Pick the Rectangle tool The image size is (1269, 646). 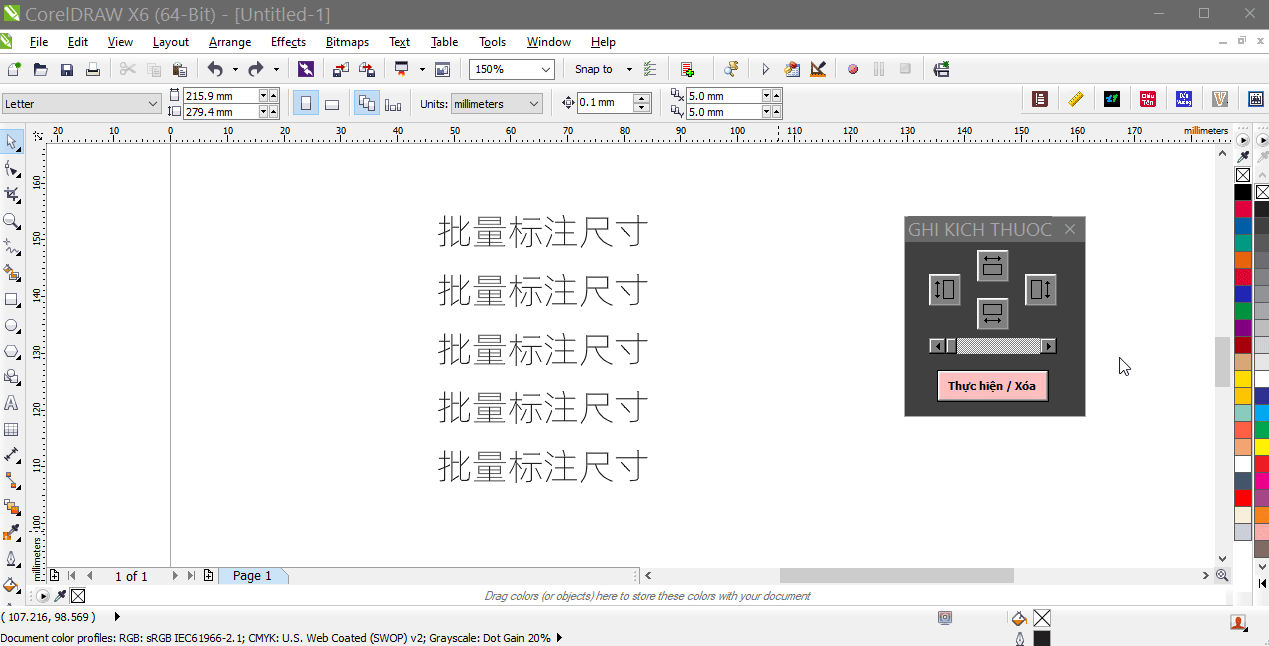click(12, 299)
